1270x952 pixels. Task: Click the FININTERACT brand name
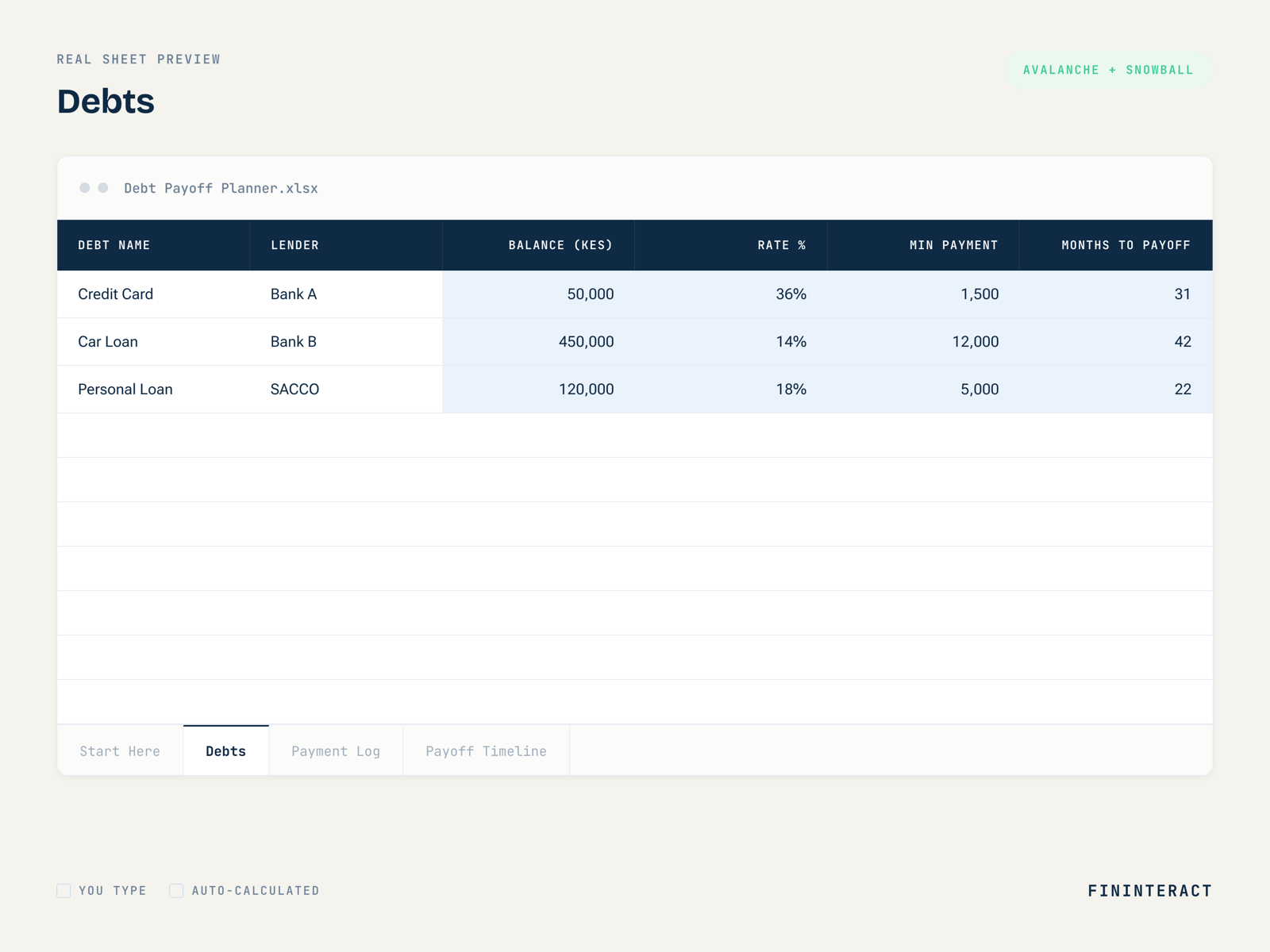(x=1149, y=890)
